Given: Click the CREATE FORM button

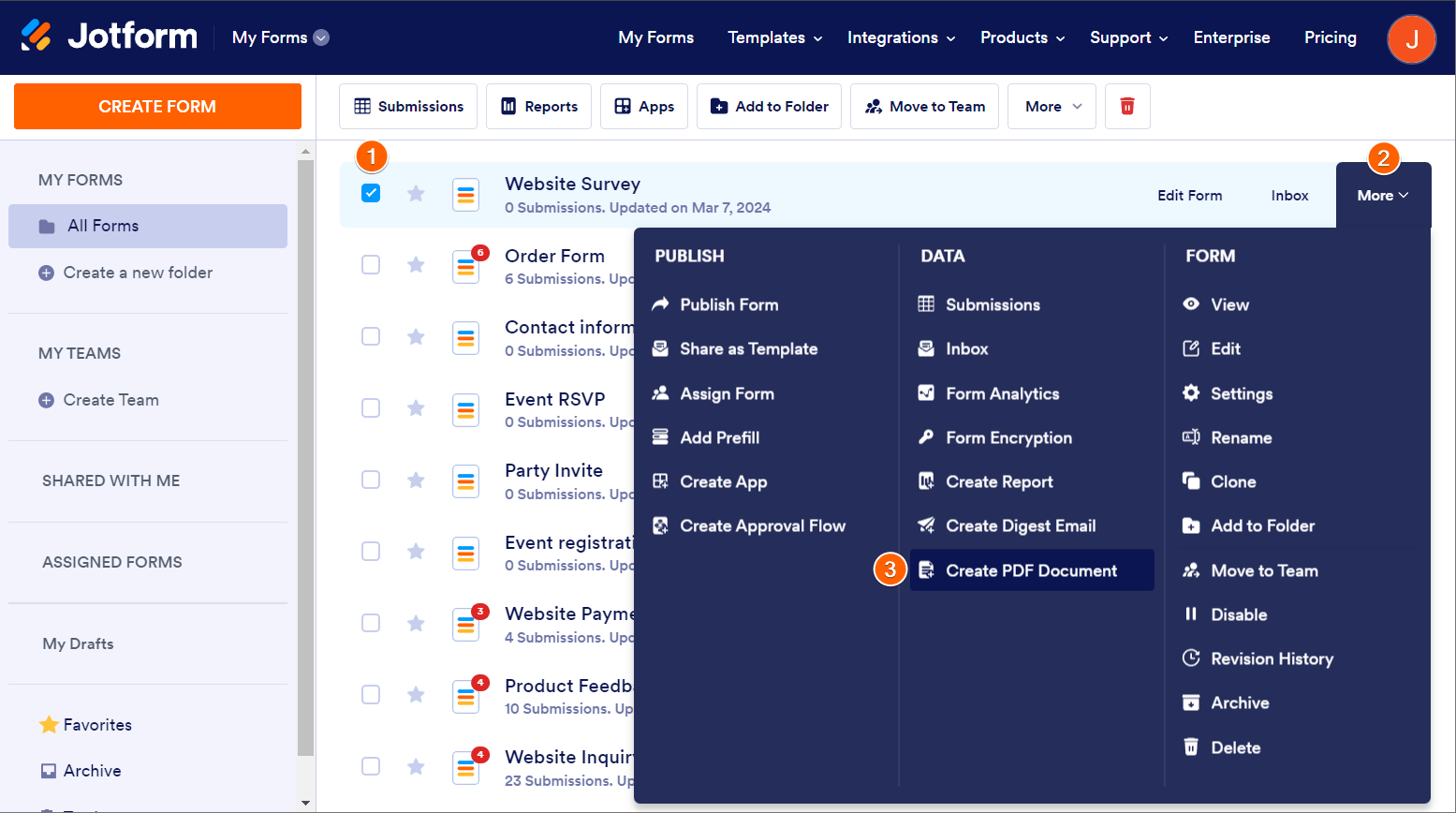Looking at the screenshot, I should point(157,107).
